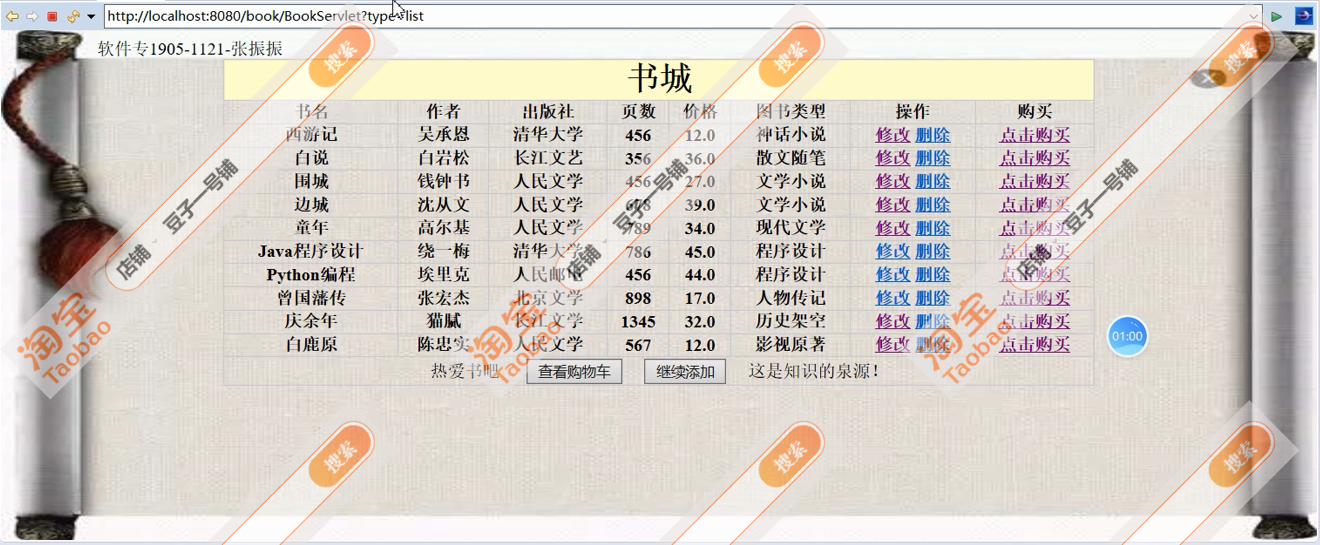Buy 庆余年 with 点击购买
The height and width of the screenshot is (545, 1320).
click(x=1034, y=321)
